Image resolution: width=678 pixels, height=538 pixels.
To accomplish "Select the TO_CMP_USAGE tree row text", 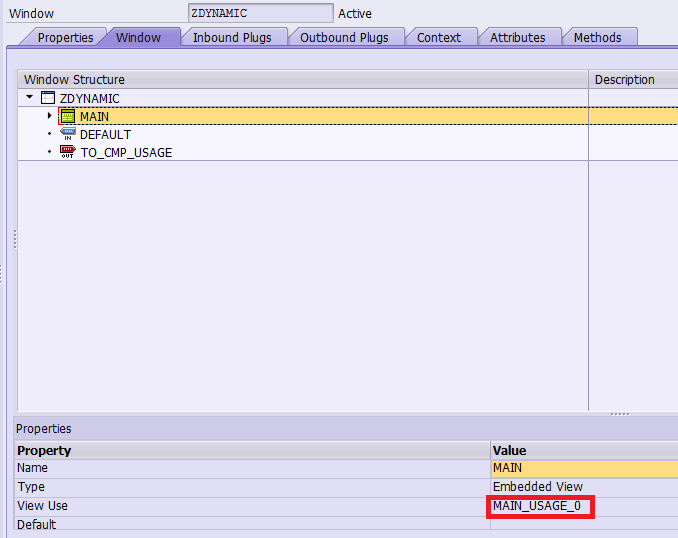I will tap(126, 153).
